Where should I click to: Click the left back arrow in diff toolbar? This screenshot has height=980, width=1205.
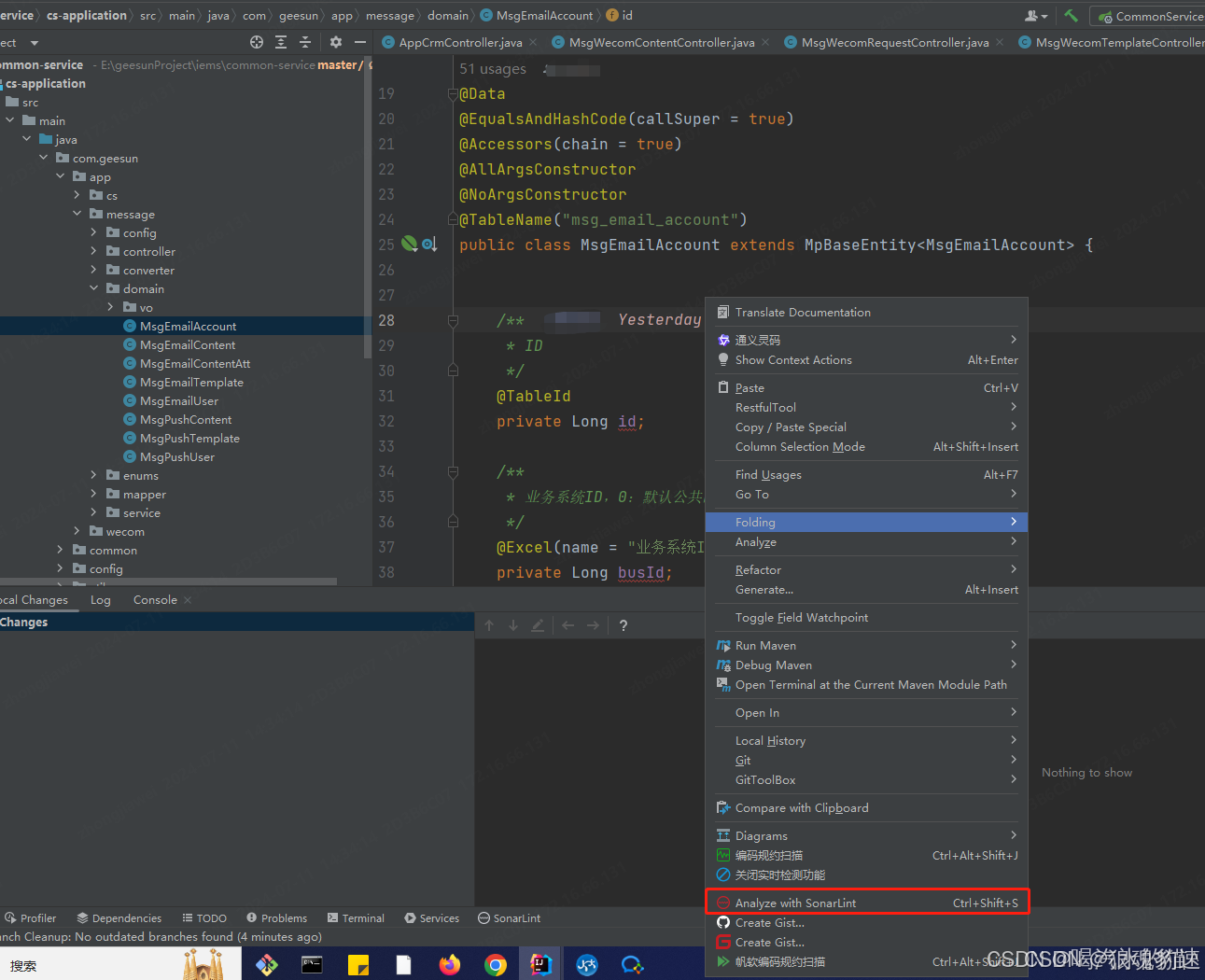point(568,625)
